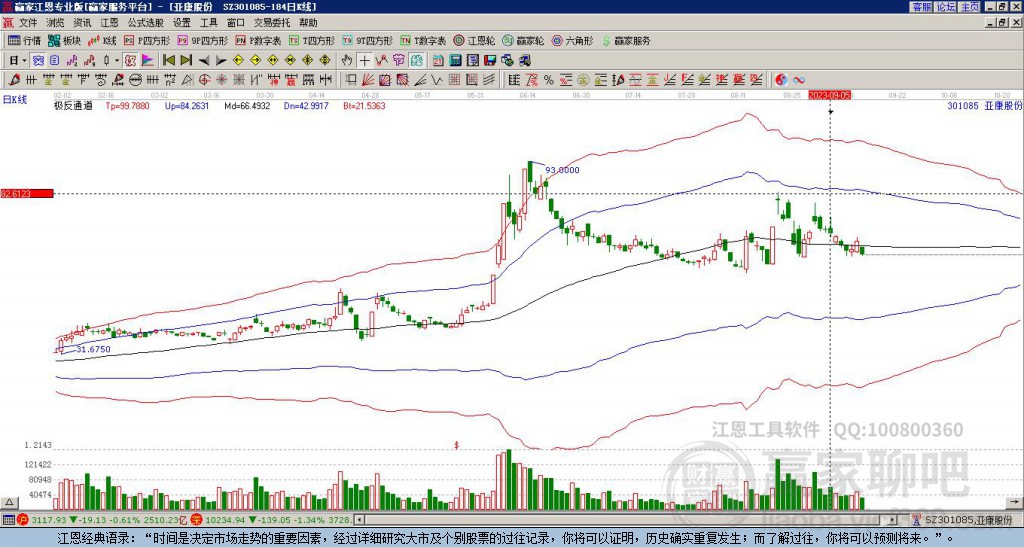Image resolution: width=1024 pixels, height=548 pixels.
Task: Click the save floppy disk icon
Action: click(x=490, y=61)
